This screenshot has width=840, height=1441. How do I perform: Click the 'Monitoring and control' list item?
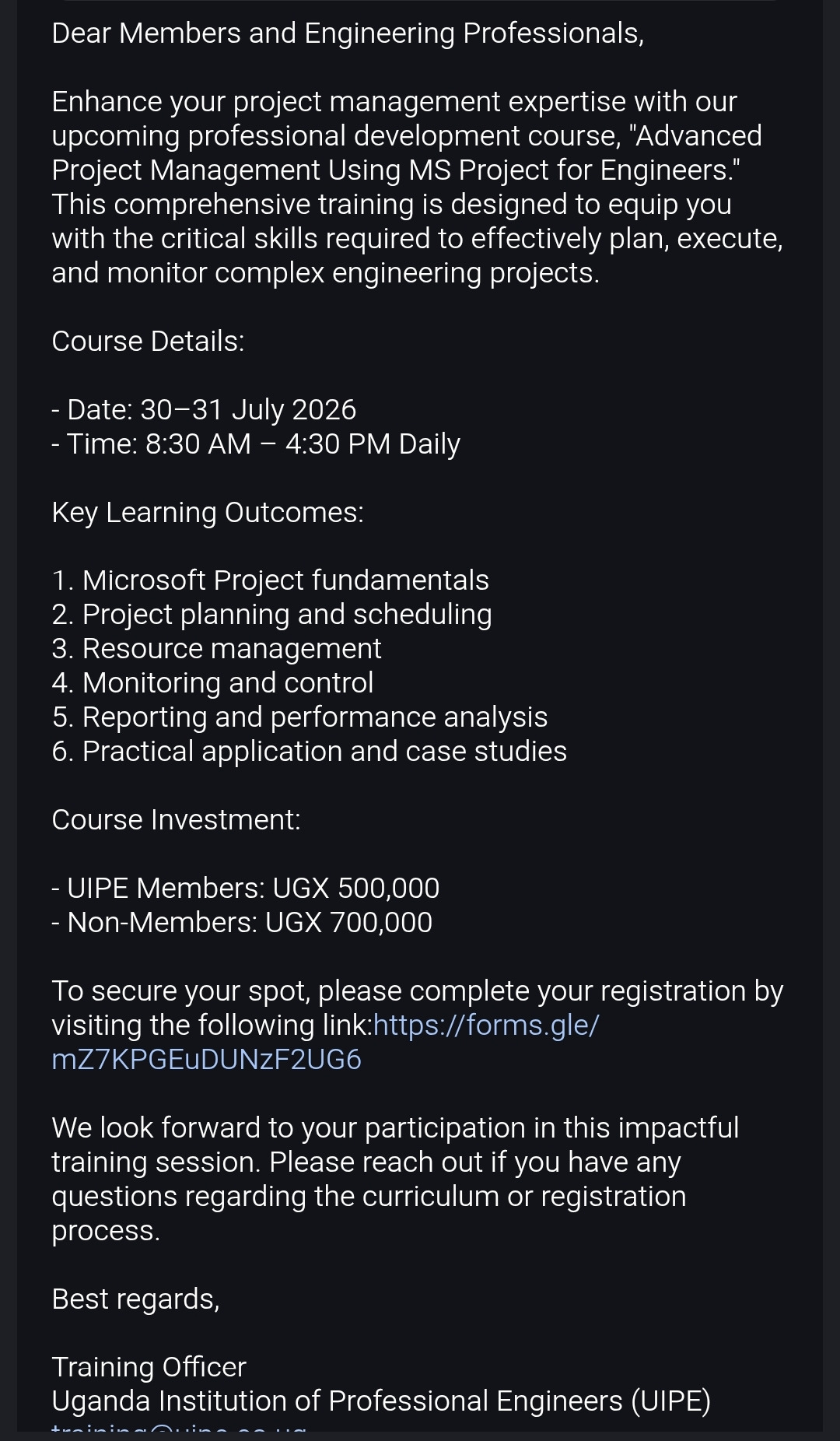(x=212, y=683)
